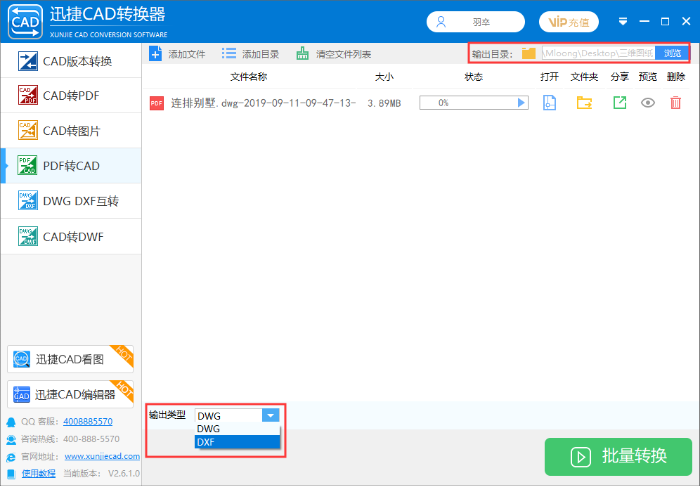Click the CAD转图片 orange icon
This screenshot has height=486, width=700.
pos(28,130)
